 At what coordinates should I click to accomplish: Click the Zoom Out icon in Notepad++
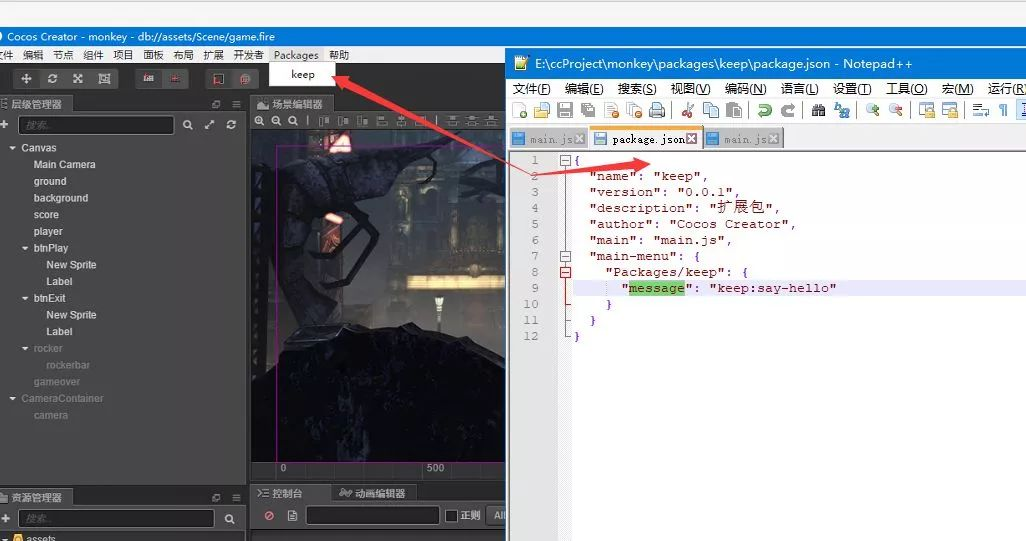(x=895, y=110)
